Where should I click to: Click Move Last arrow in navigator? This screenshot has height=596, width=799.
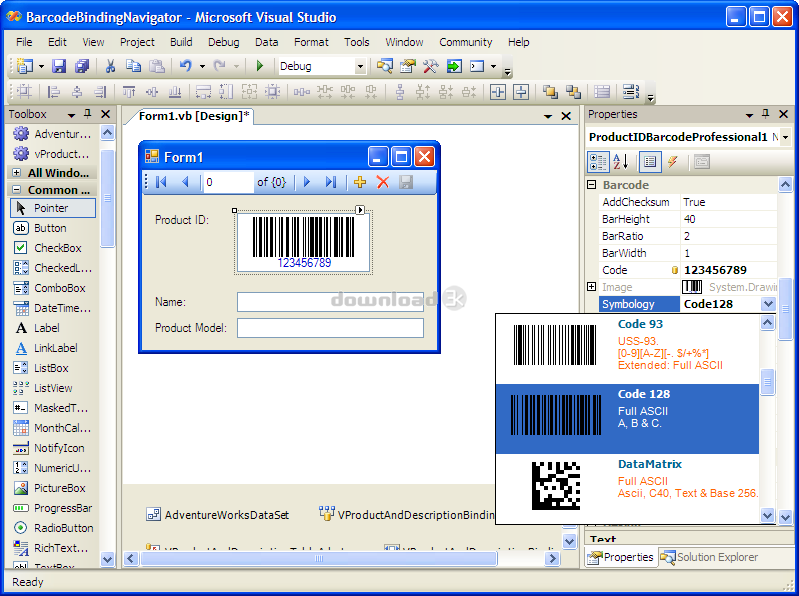(331, 182)
